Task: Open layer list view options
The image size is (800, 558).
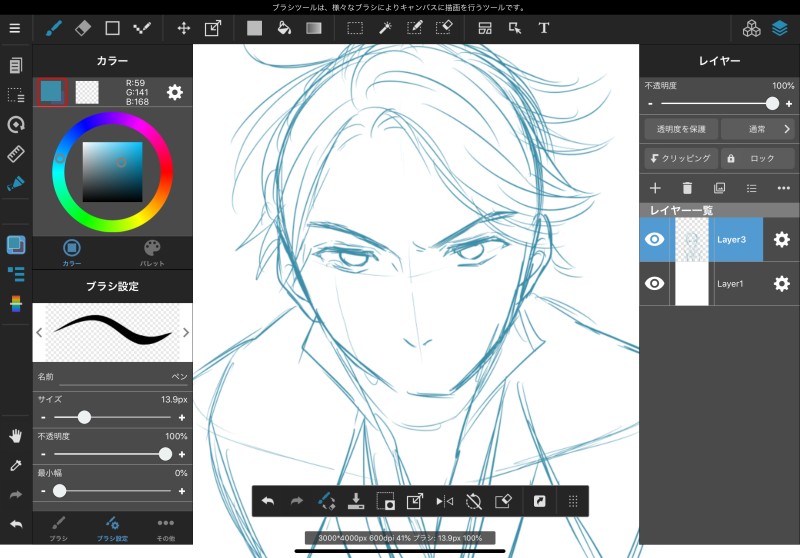Action: (752, 188)
